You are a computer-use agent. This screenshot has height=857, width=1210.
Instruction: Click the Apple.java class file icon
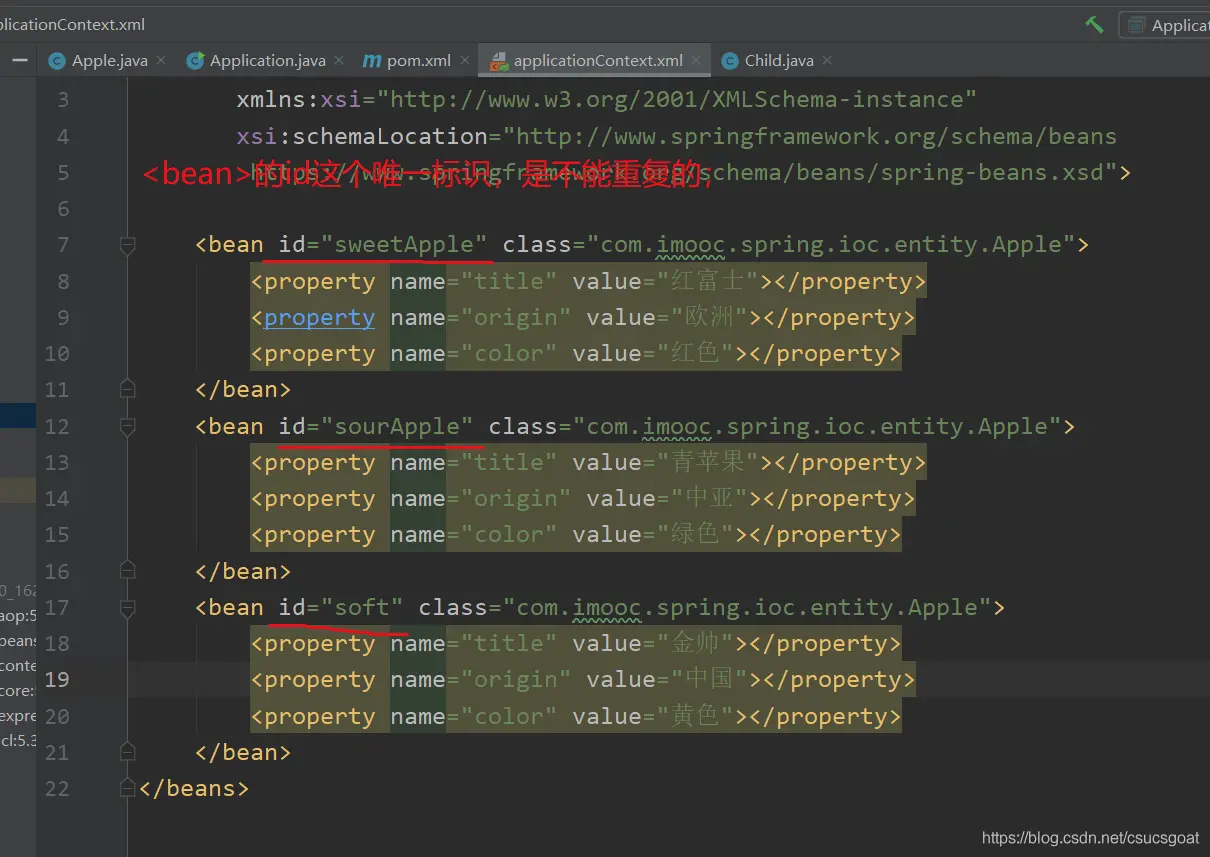pos(57,61)
